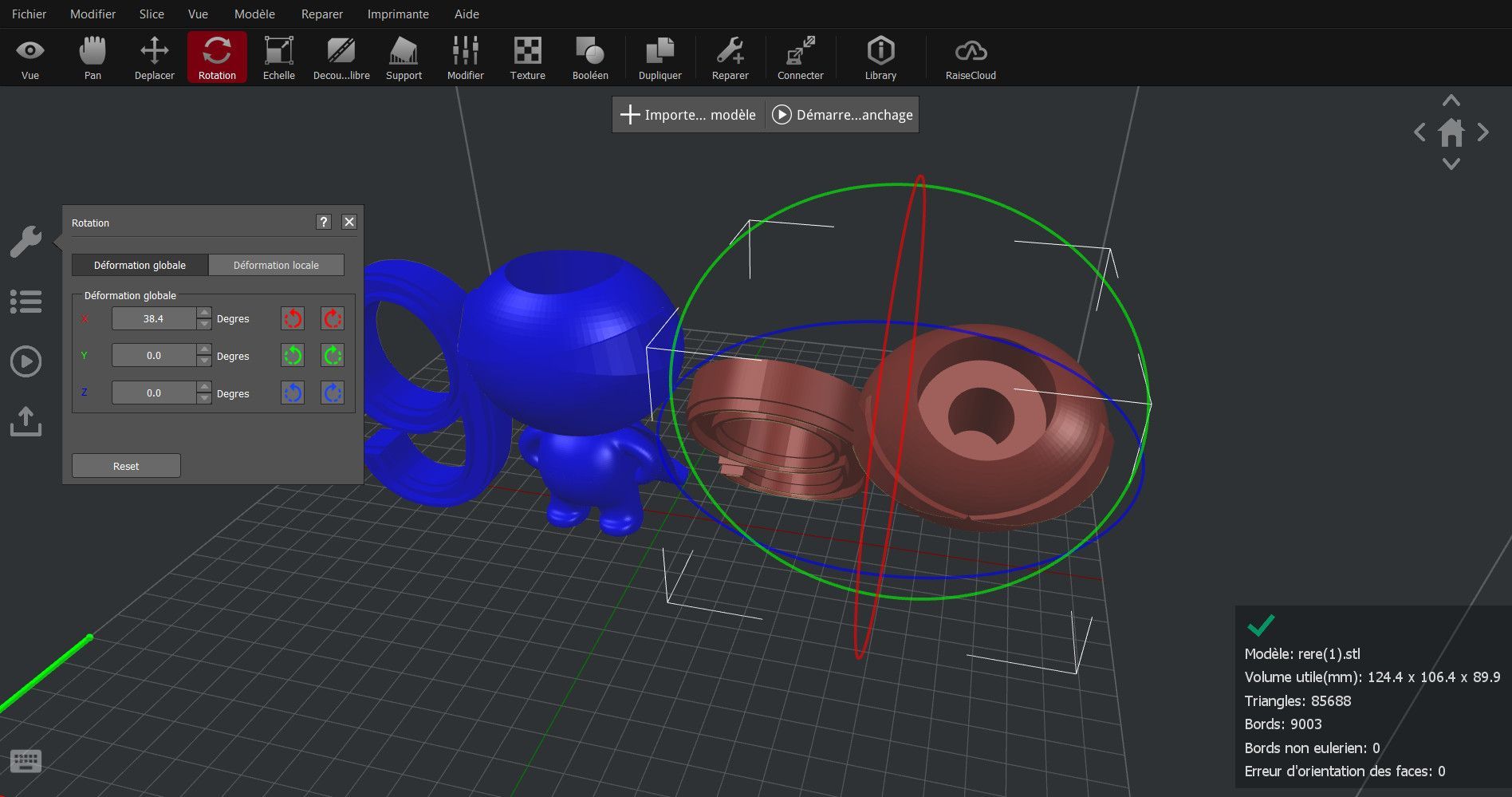The height and width of the screenshot is (797, 1512).
Task: Click the Reset button
Action: coord(126,466)
